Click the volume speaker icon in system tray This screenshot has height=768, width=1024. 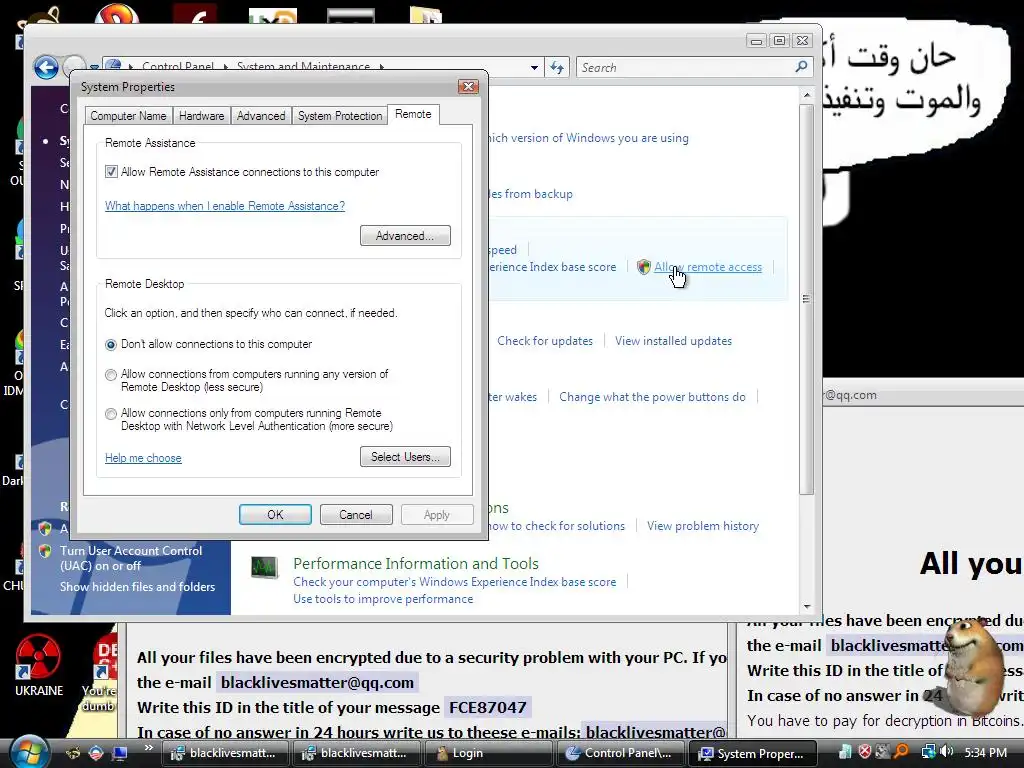[947, 752]
